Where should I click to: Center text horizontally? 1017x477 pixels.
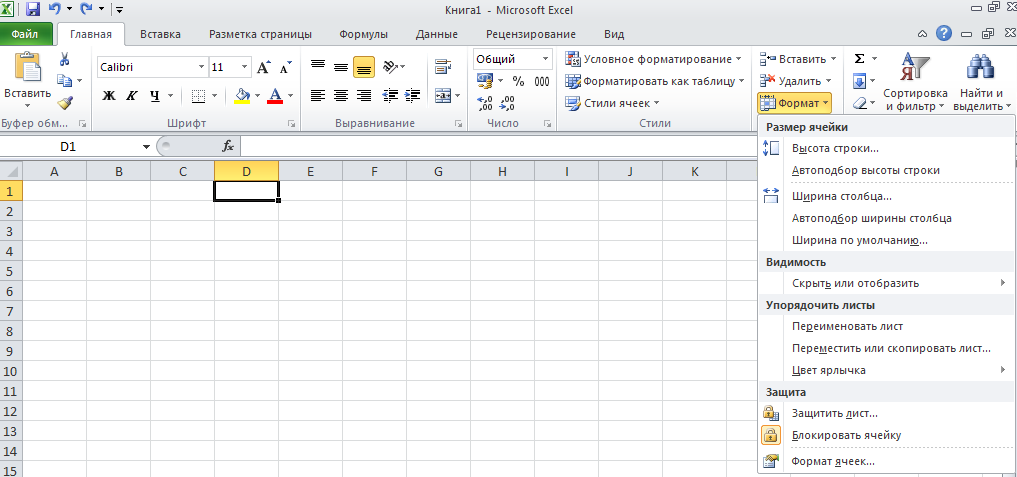[x=341, y=96]
